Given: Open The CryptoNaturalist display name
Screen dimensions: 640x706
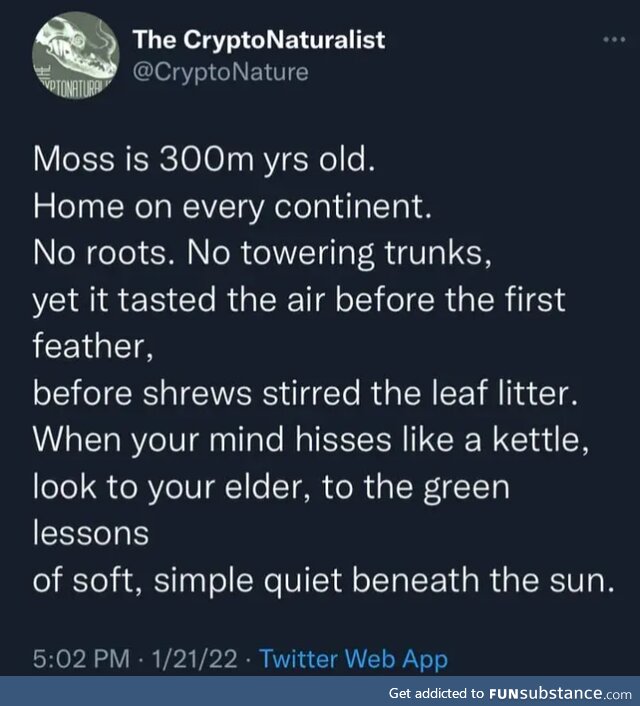Looking at the screenshot, I should [x=259, y=40].
